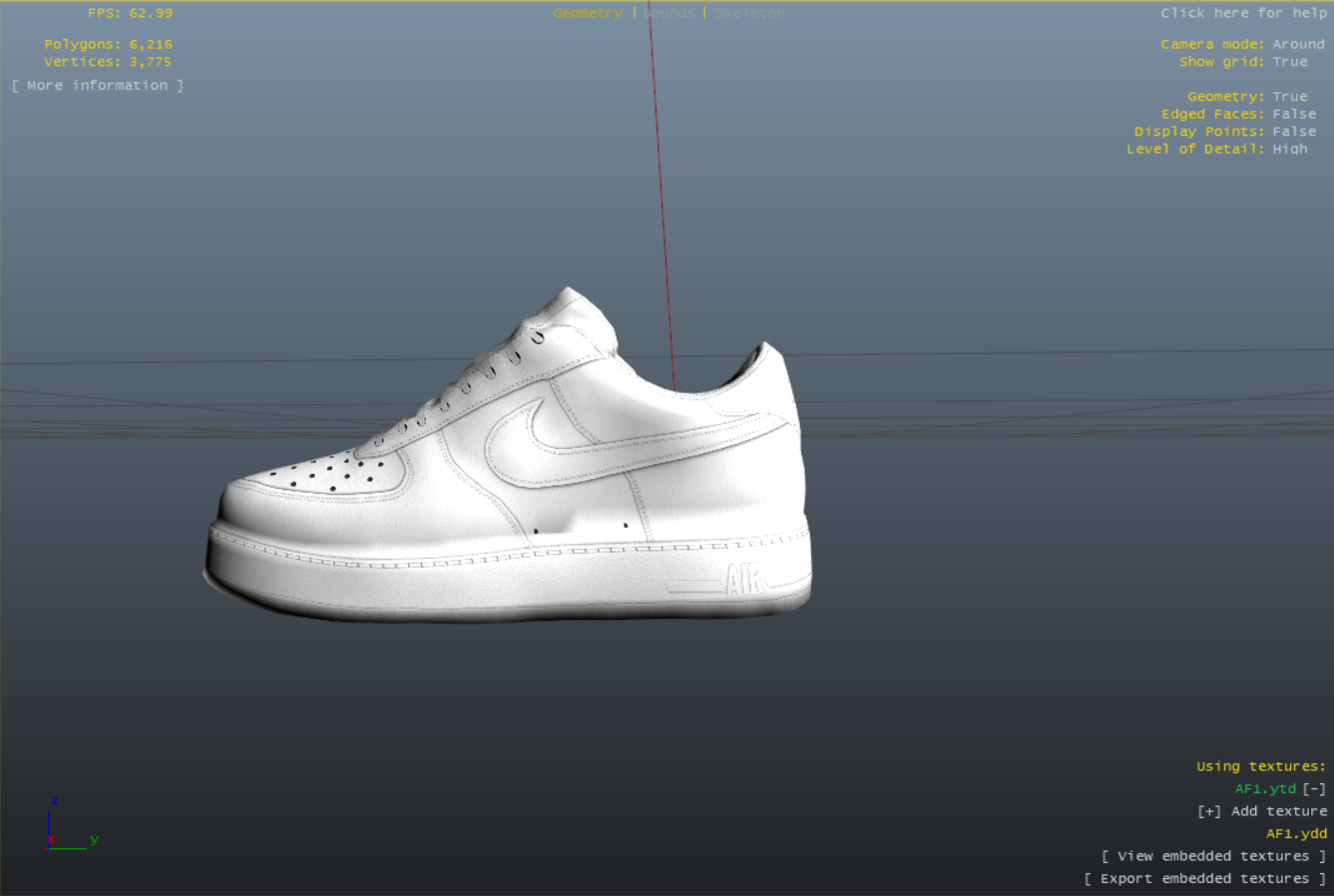Click plus icon to Add texture
The height and width of the screenshot is (896, 1334).
1209,811
